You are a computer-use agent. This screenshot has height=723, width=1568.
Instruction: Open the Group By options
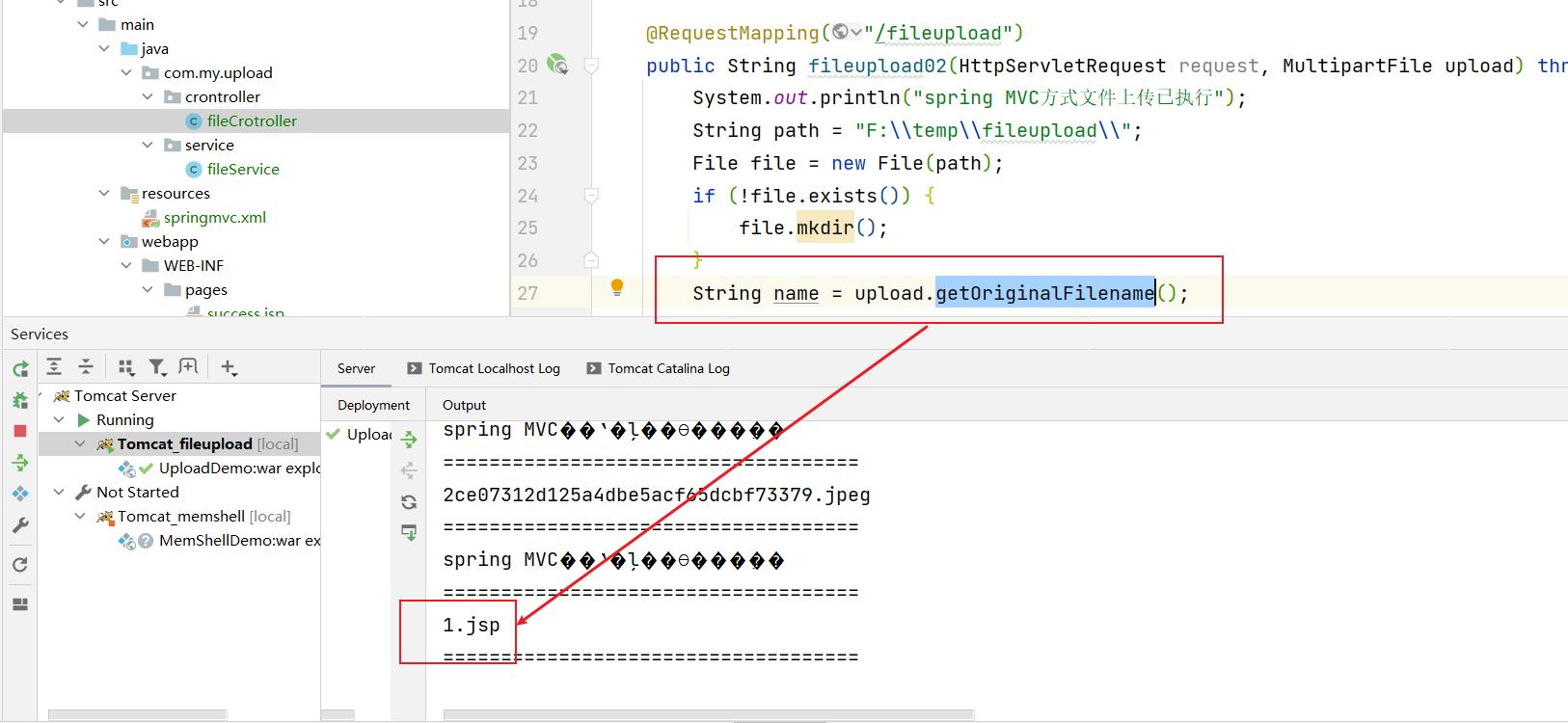click(125, 367)
